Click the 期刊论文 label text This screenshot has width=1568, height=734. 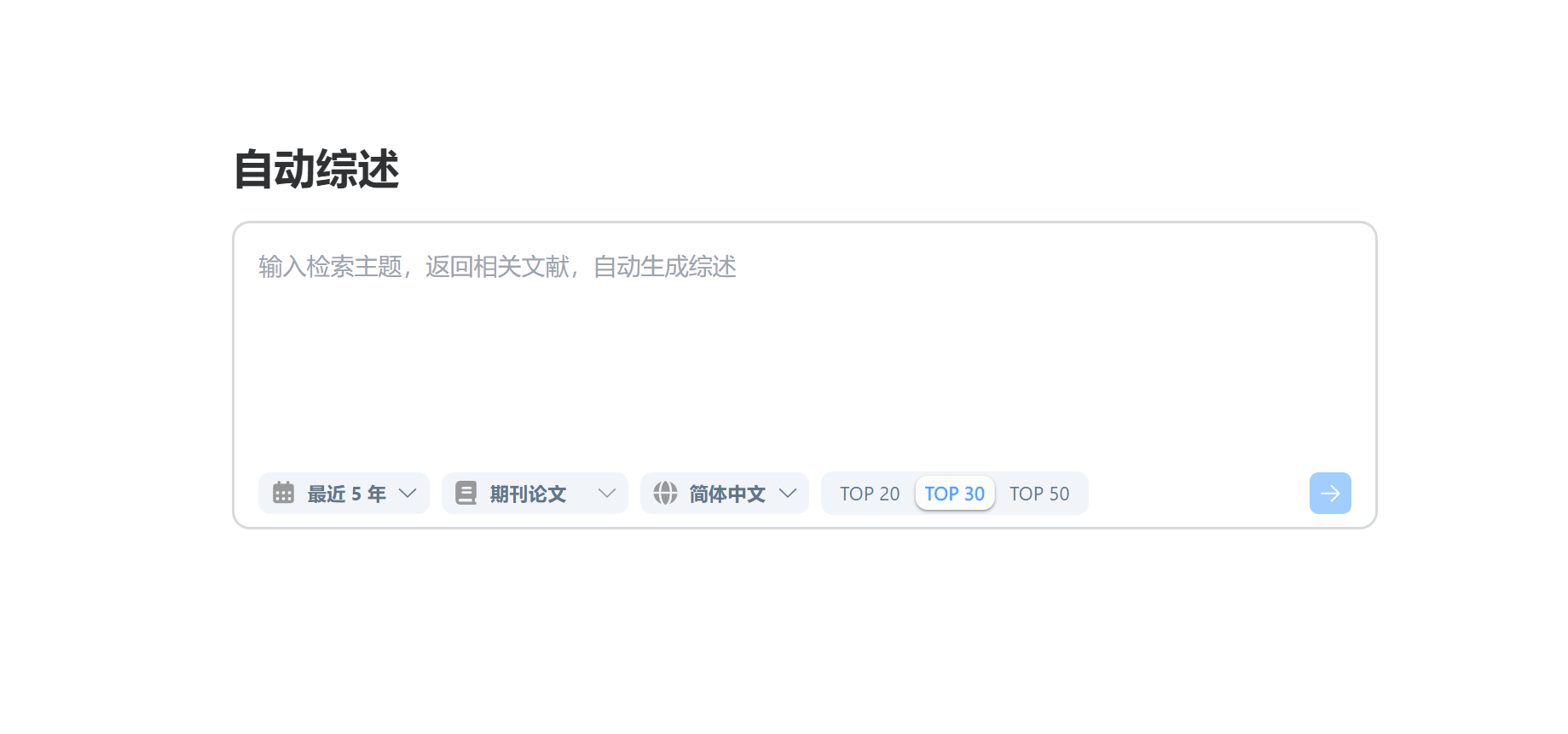click(x=528, y=494)
